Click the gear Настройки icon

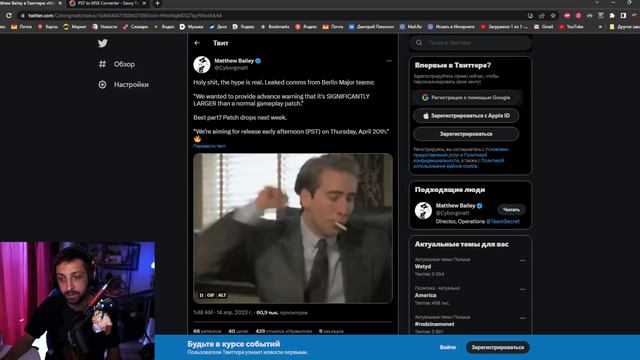(x=102, y=84)
